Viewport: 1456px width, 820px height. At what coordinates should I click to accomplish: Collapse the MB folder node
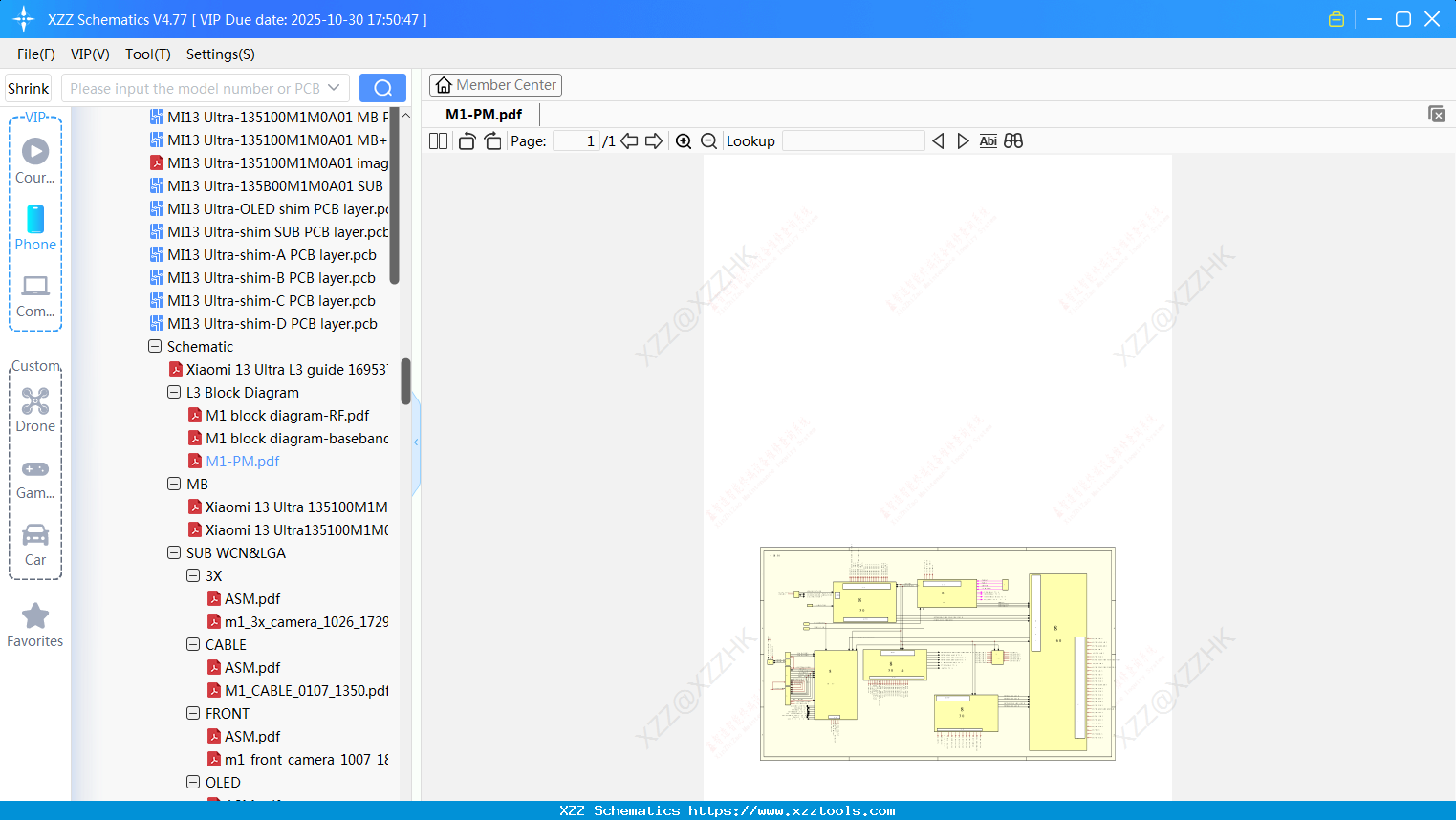(x=174, y=485)
